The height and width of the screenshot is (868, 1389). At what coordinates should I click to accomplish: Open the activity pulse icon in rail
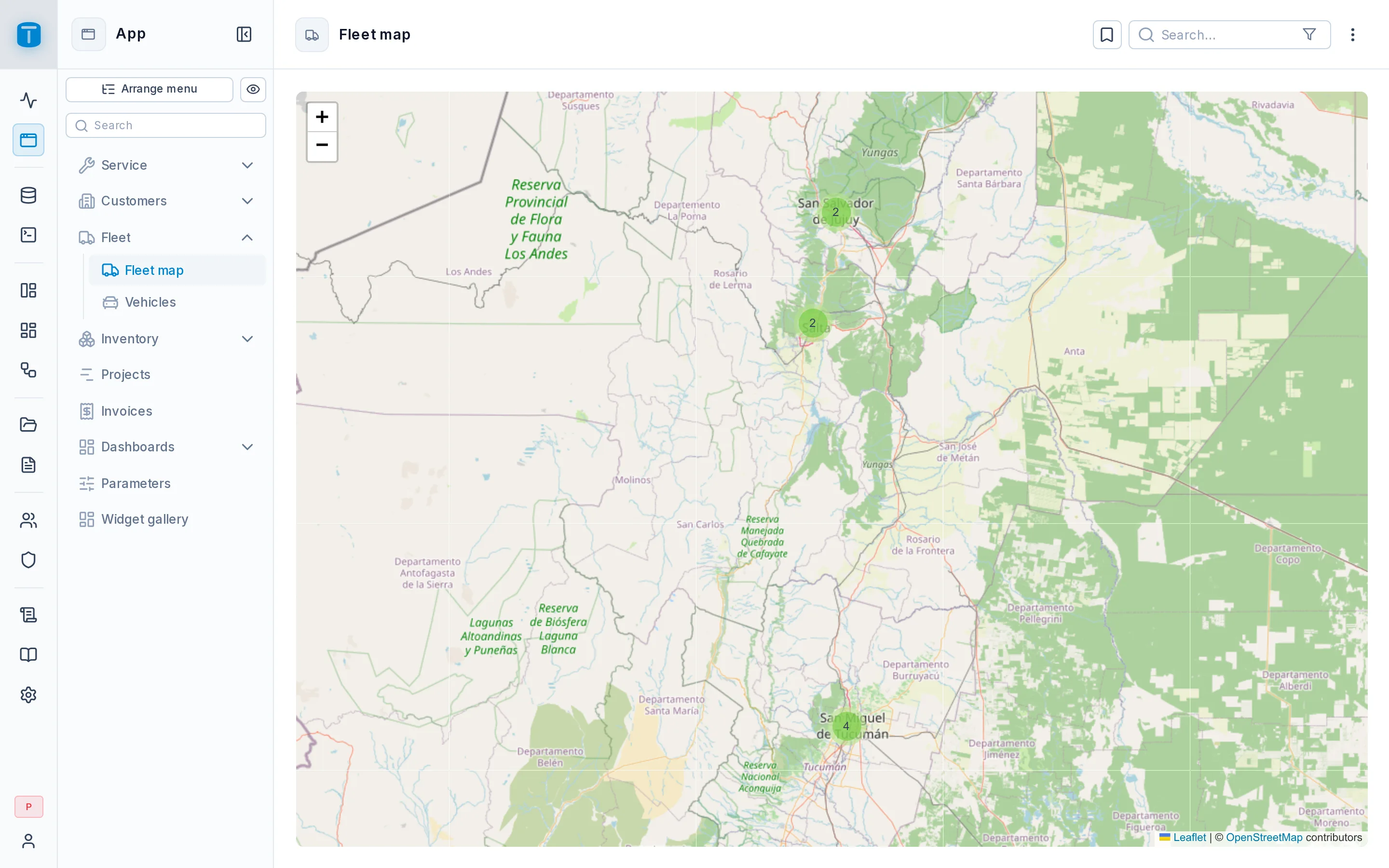tap(28, 100)
